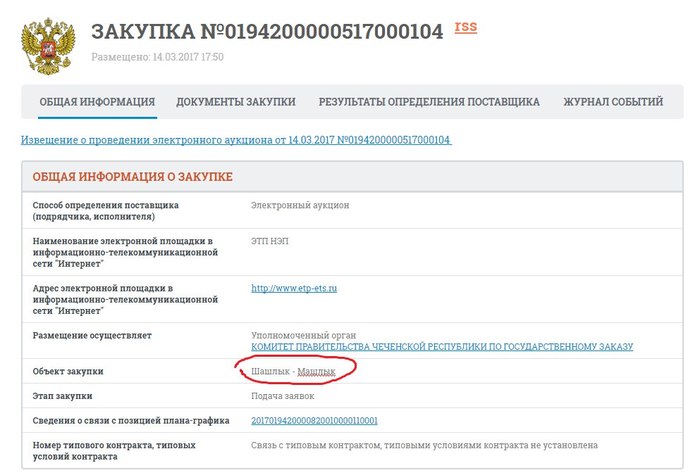Follow the http://www.etp-ets.ru link

pos(294,289)
